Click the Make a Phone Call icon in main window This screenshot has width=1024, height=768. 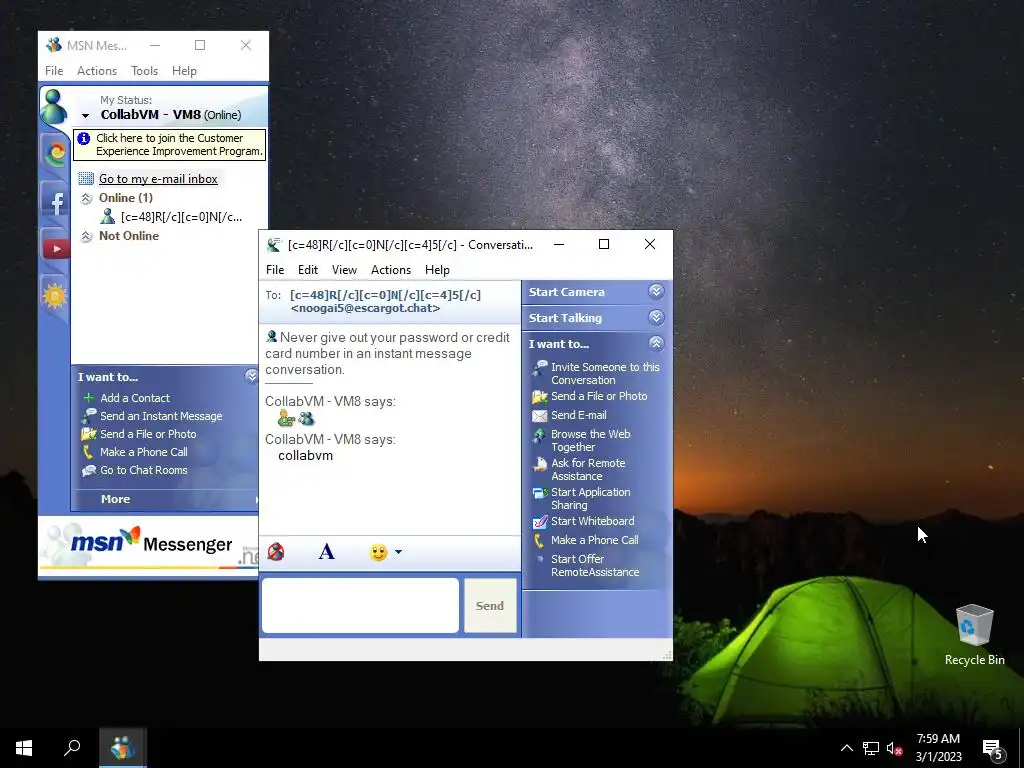click(88, 452)
